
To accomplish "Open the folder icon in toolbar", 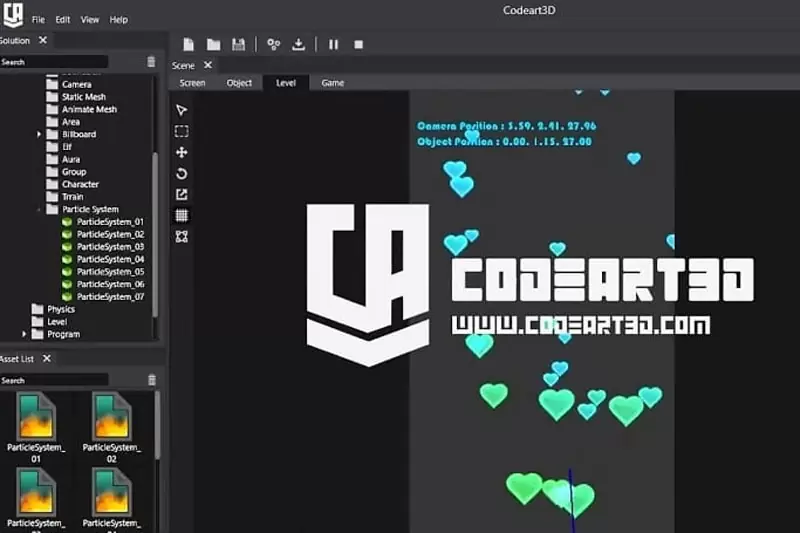I will tap(213, 44).
